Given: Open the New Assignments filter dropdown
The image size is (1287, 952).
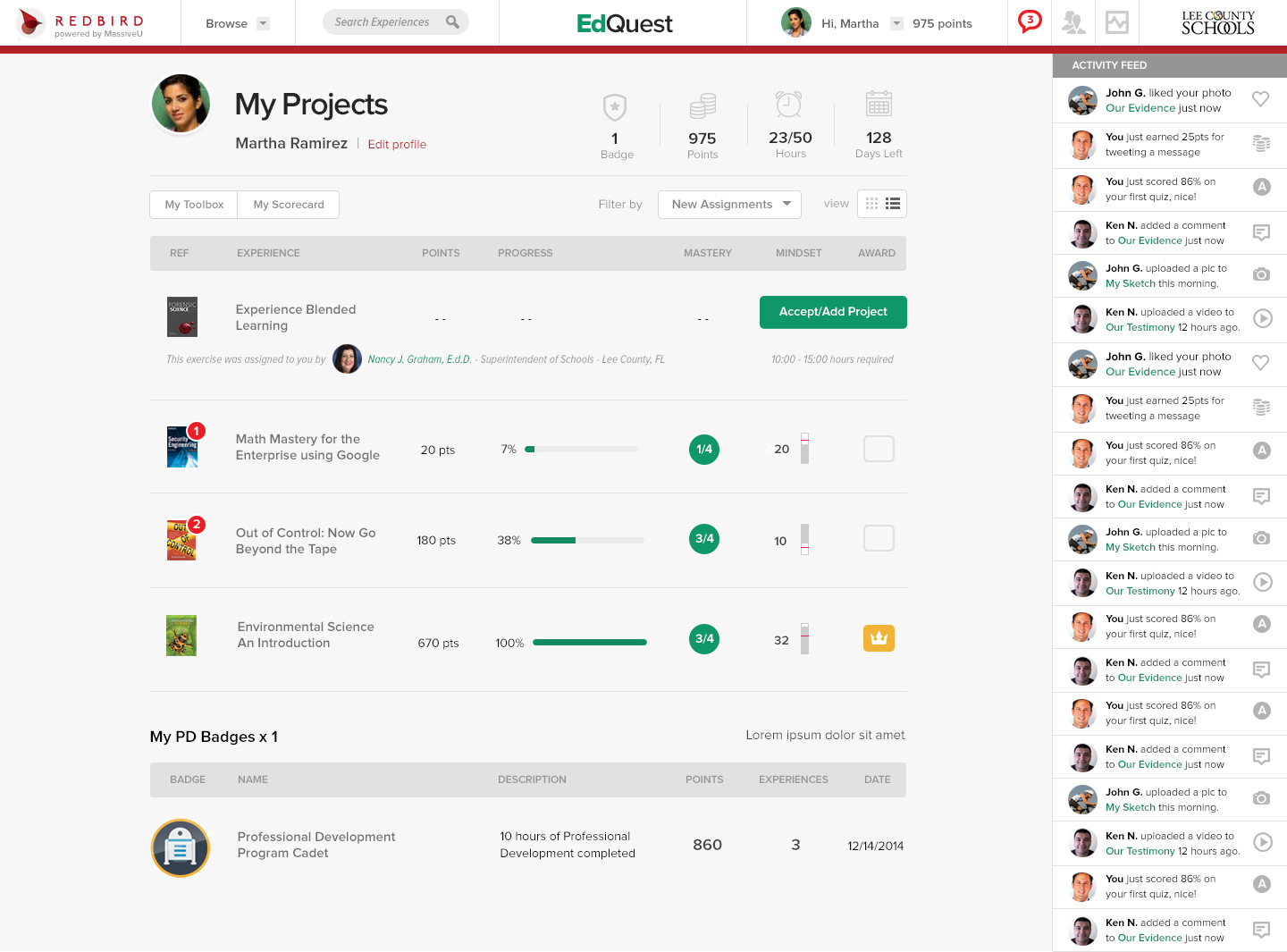Looking at the screenshot, I should click(x=729, y=204).
